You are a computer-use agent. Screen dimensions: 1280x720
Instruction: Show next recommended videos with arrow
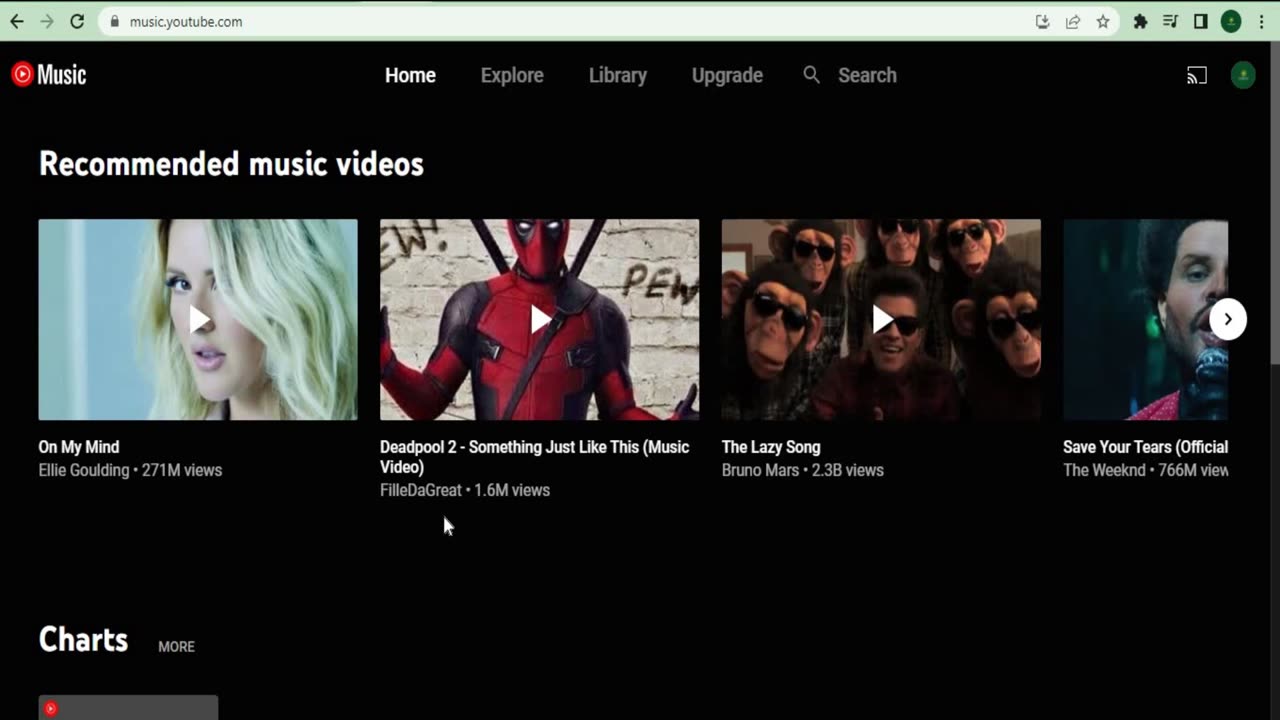pos(1228,320)
